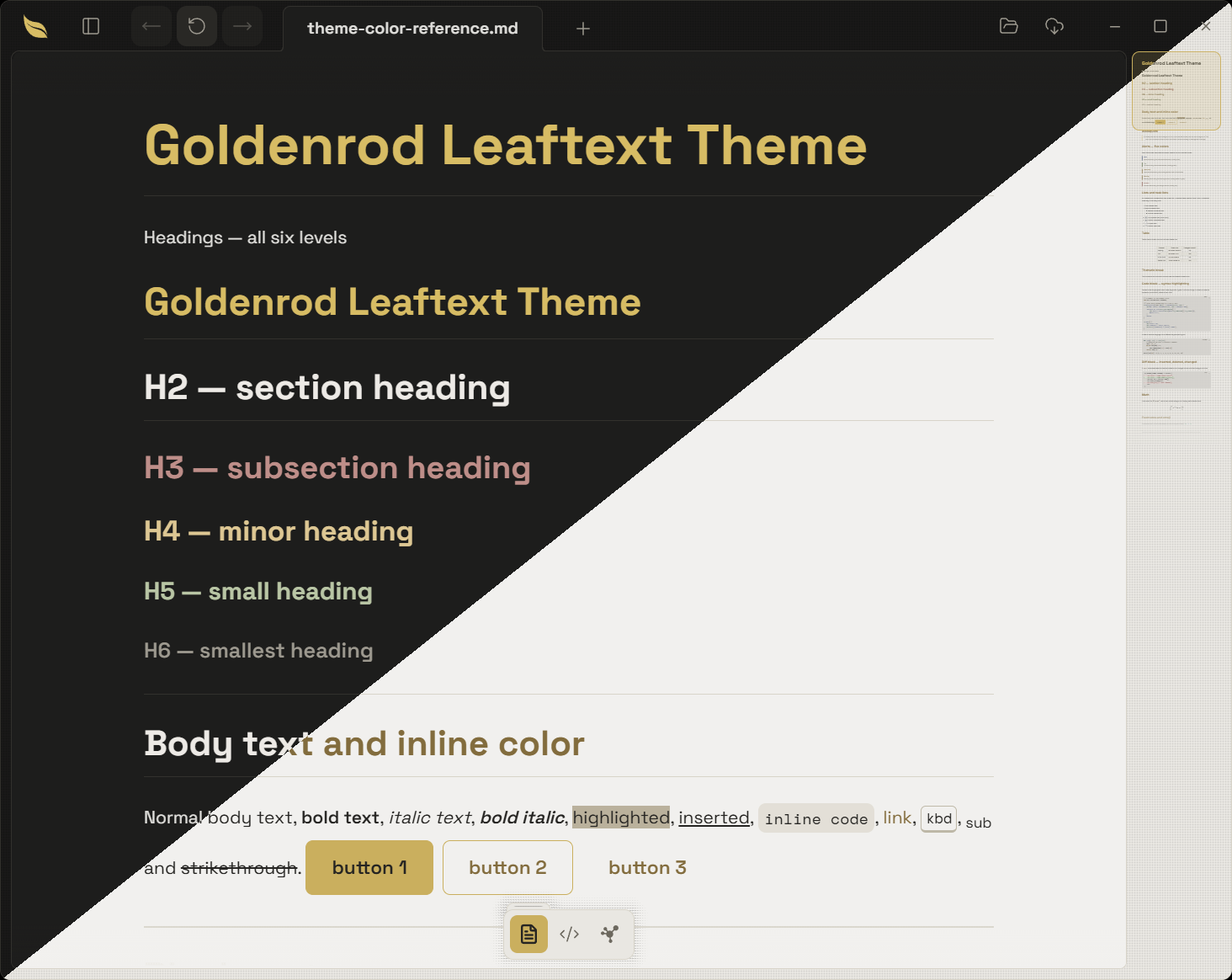Switch to document preview mode icon
The width and height of the screenshot is (1232, 980).
[528, 934]
